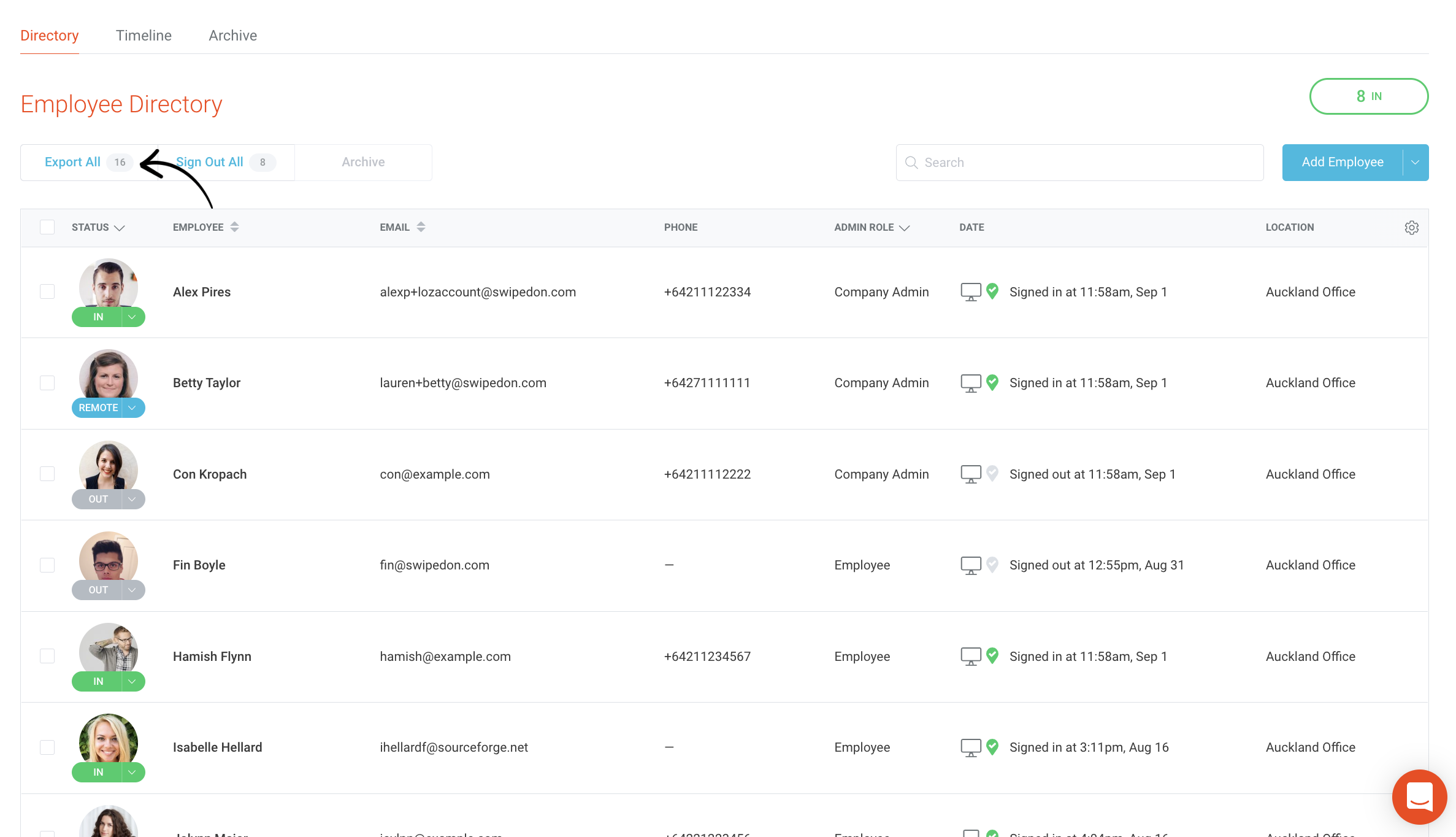Click the green location pin for Isabelle Hellard
Viewport: 1456px width, 837px height.
click(x=992, y=747)
